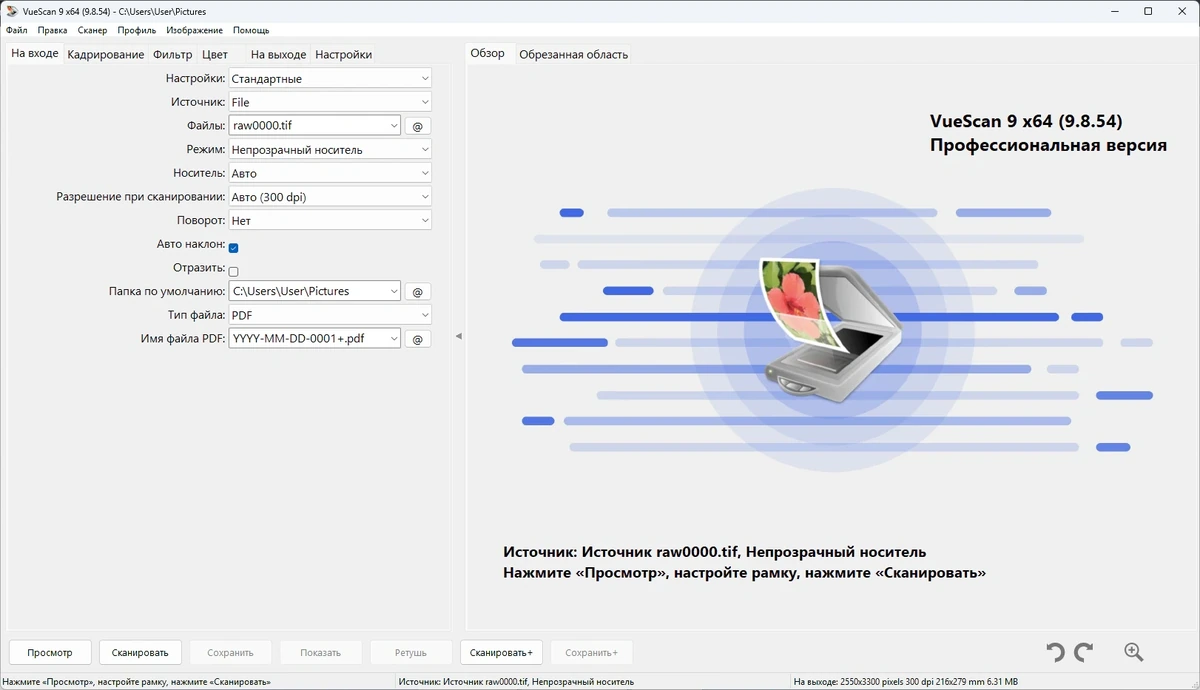Screen dimensions: 1200x690
Task: Expand the Файлы combo box raw0000.tif
Action: pos(394,126)
